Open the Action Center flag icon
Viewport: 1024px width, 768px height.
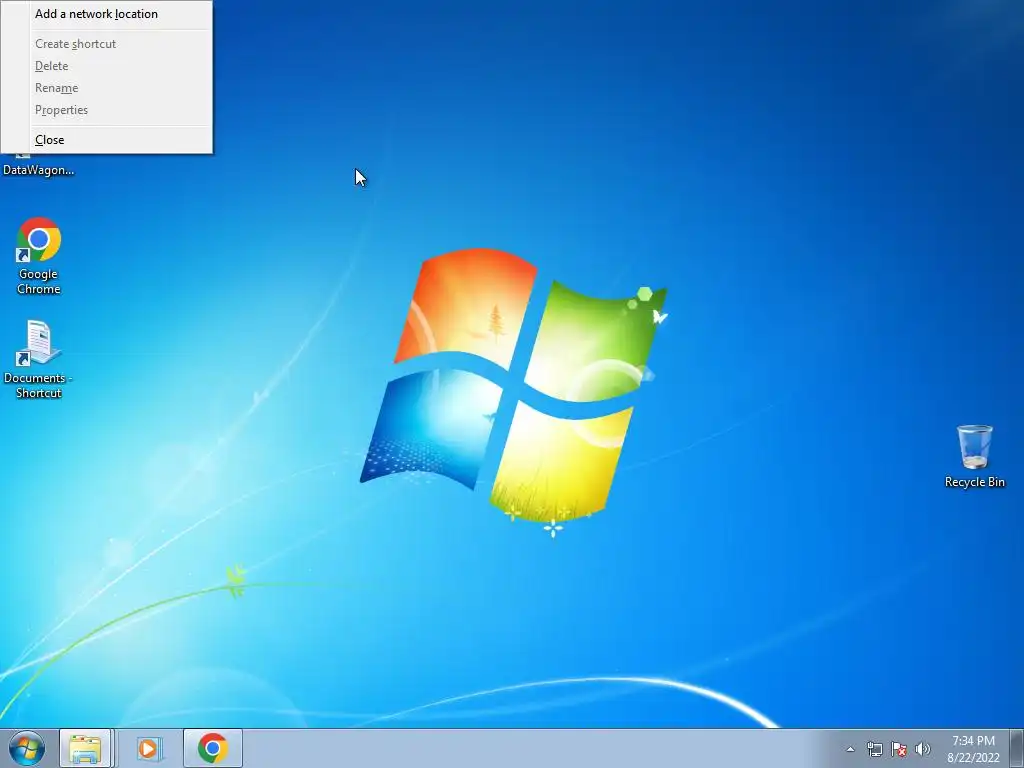click(x=899, y=749)
